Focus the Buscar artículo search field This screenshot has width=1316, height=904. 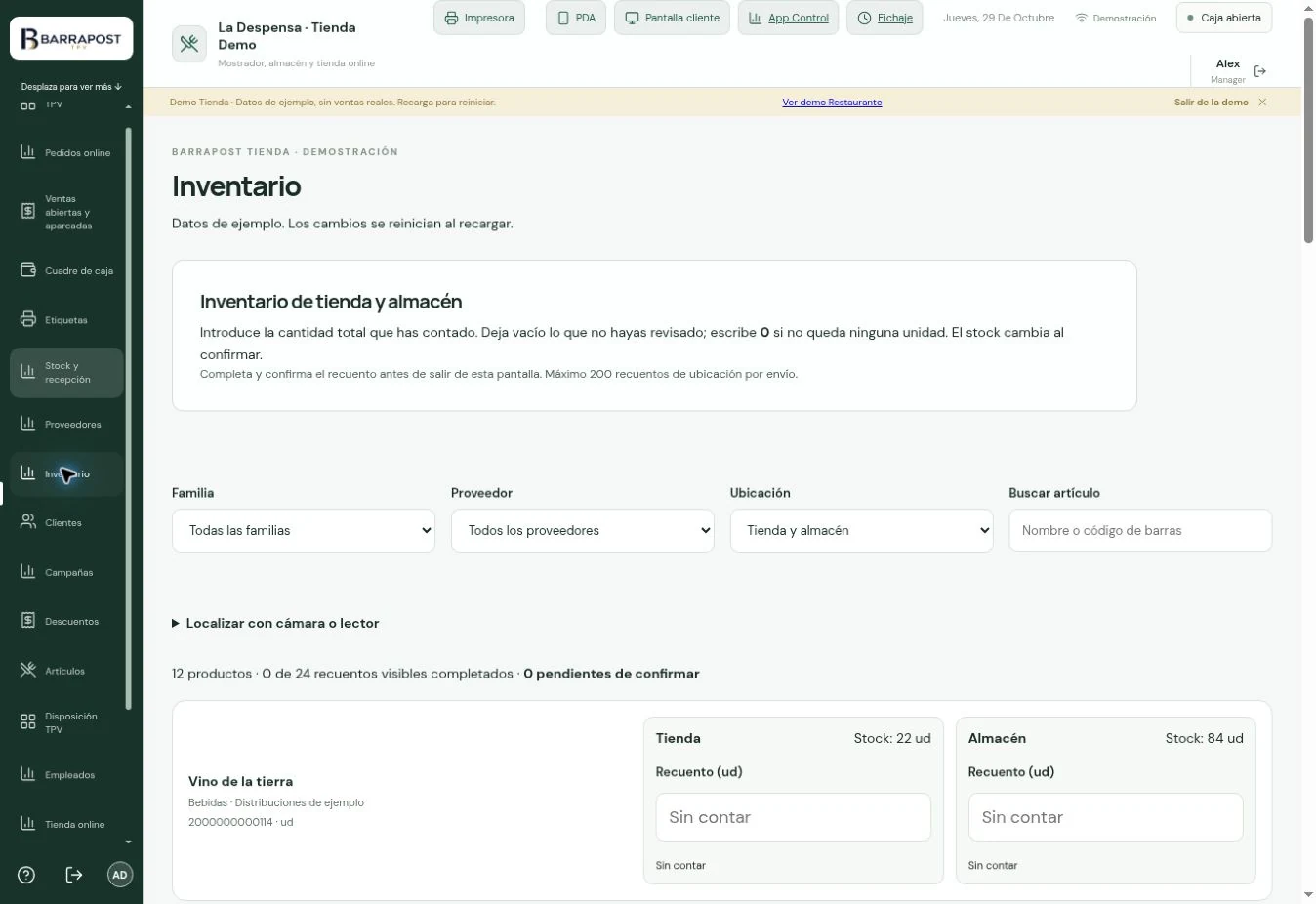pos(1140,530)
